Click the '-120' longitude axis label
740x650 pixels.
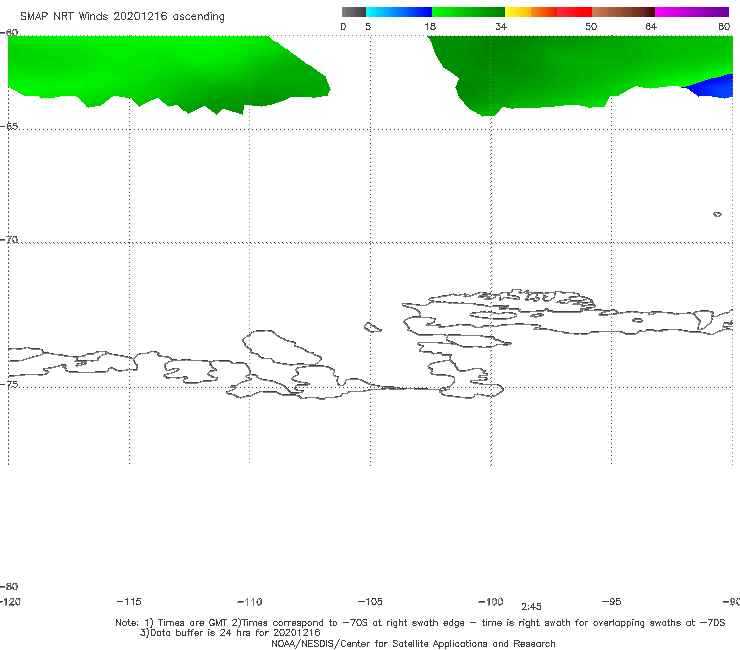pyautogui.click(x=10, y=601)
